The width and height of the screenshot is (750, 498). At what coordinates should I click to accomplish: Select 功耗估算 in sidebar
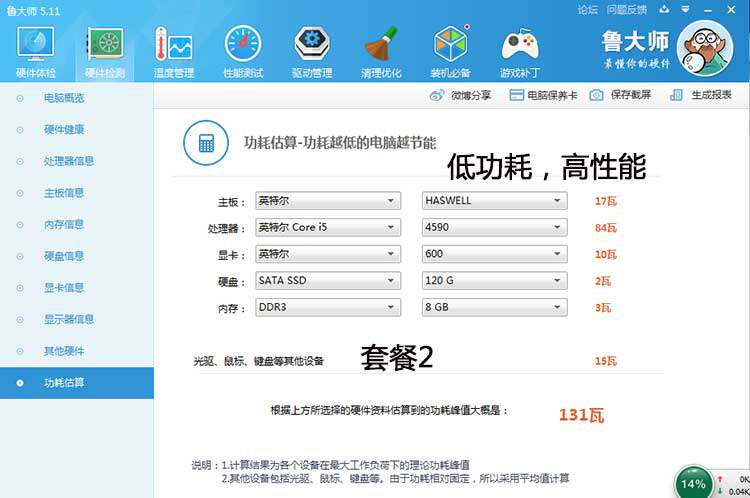pyautogui.click(x=77, y=383)
